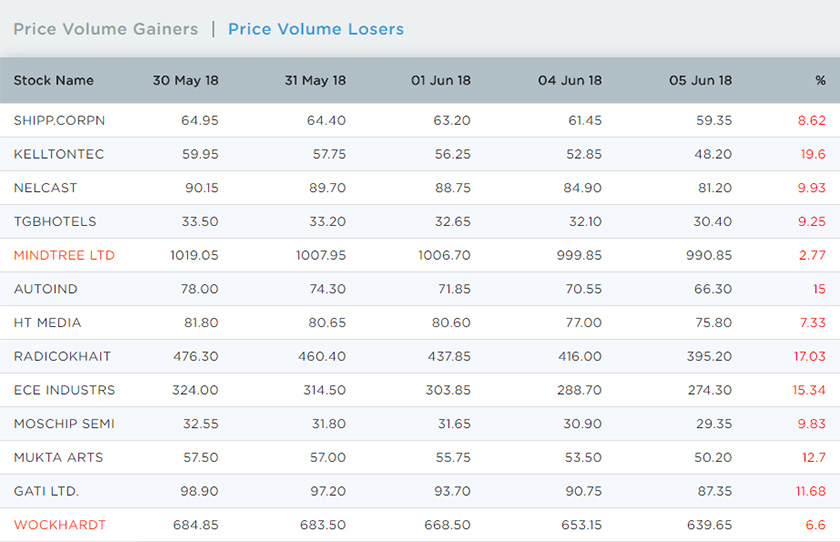Open the WOCKHARDT stock link
The height and width of the screenshot is (542, 840).
59,525
